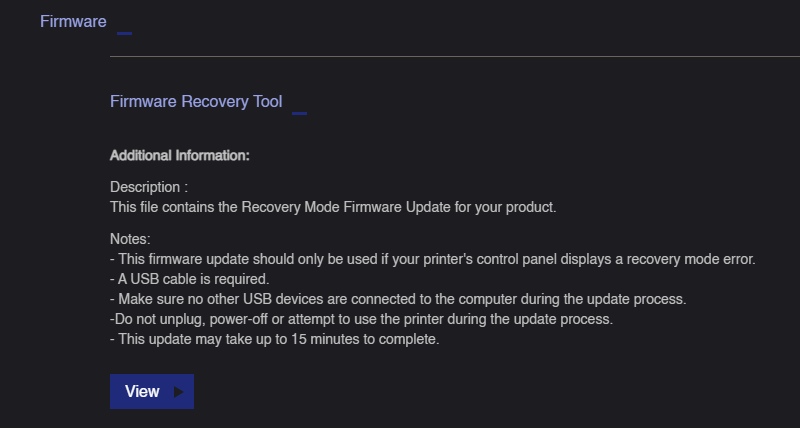Click the 'A USB cable is required' note

[190, 279]
